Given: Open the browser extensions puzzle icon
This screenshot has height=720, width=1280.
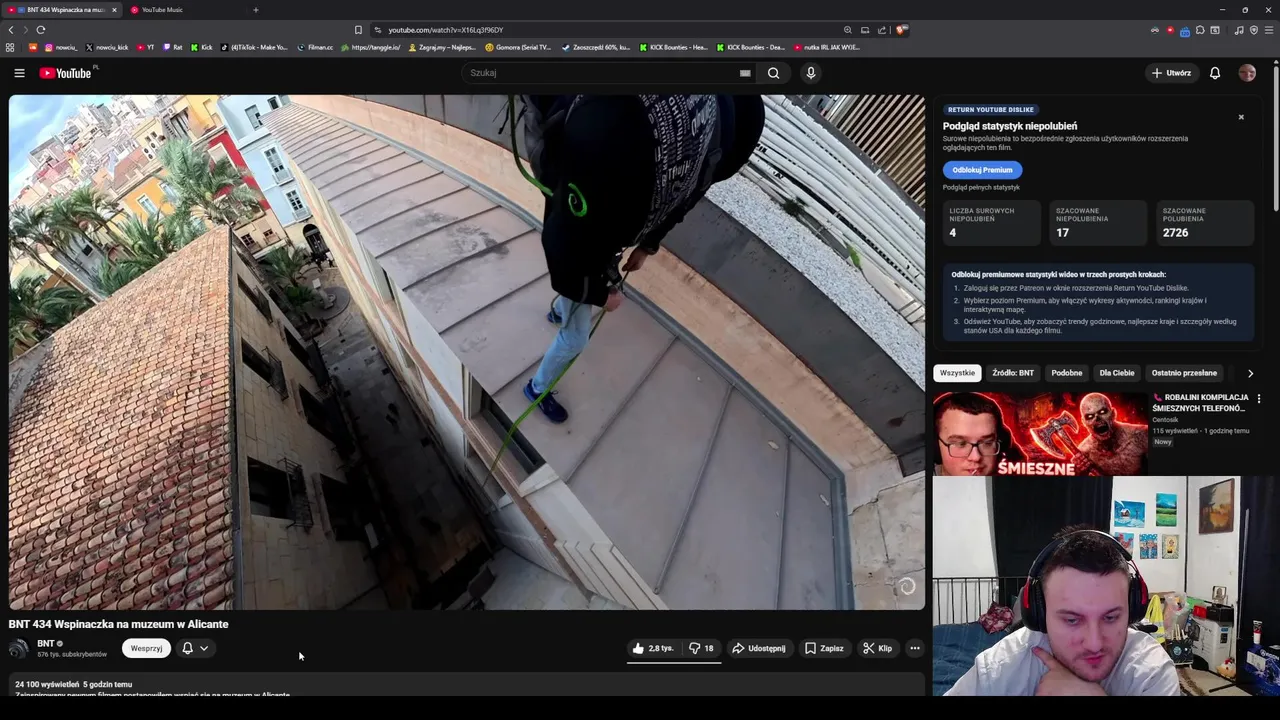Looking at the screenshot, I should [1200, 30].
